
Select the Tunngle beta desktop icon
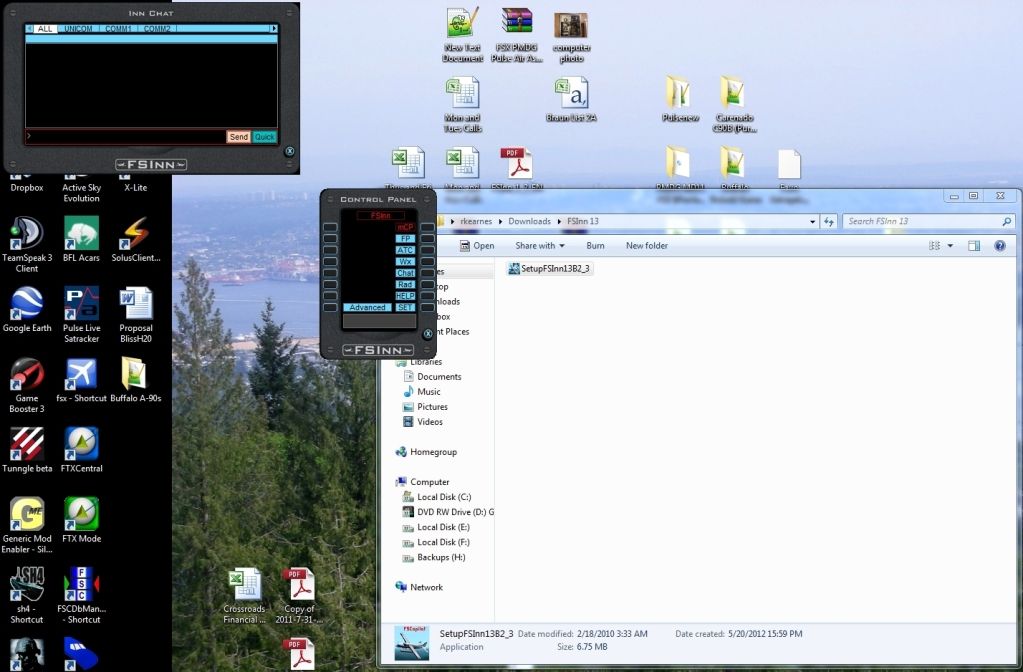27,450
